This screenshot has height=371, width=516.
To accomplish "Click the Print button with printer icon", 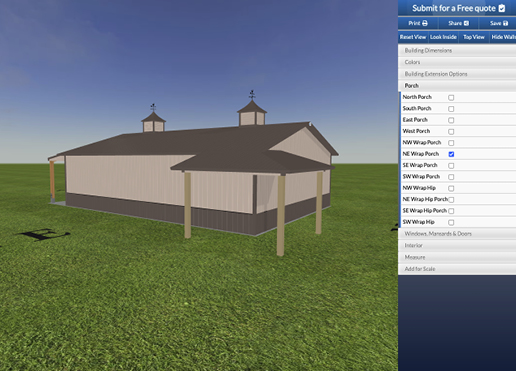I will (418, 23).
